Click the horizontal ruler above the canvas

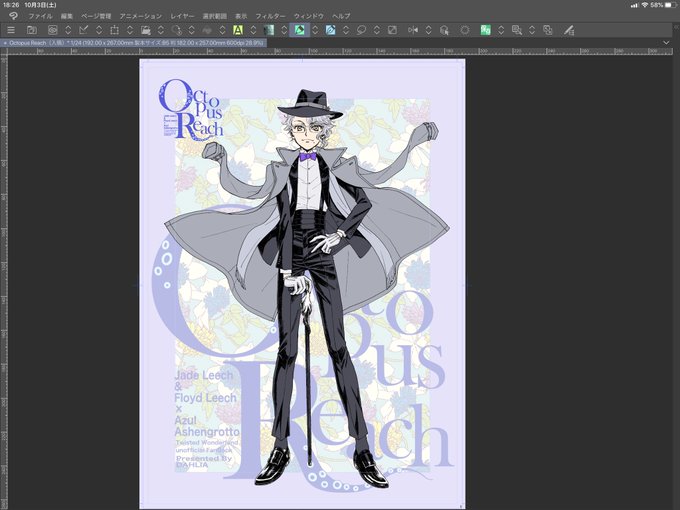pyautogui.click(x=340, y=51)
